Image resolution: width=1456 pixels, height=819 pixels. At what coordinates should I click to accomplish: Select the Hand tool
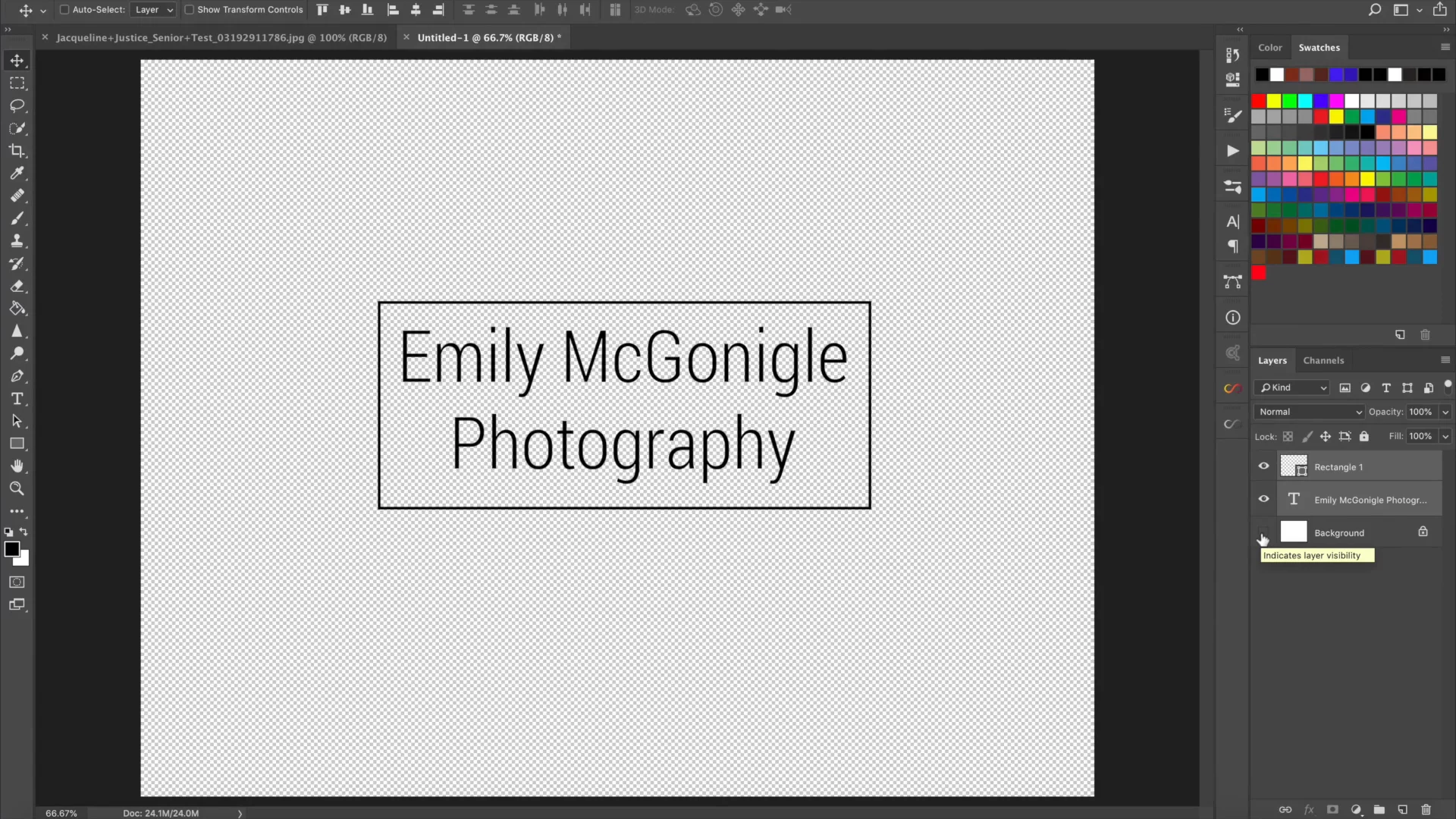[17, 466]
